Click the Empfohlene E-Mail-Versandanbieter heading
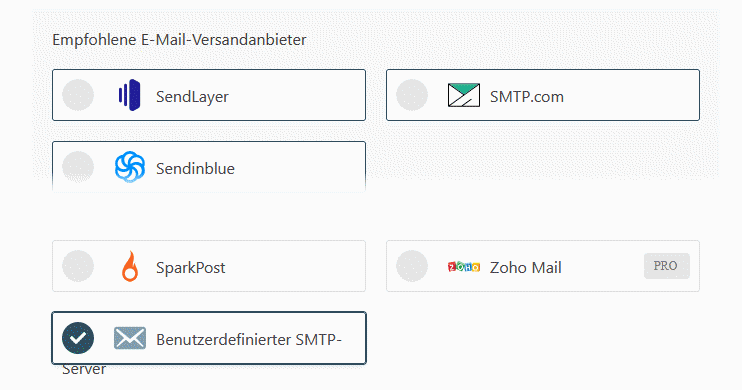The width and height of the screenshot is (742, 390). click(179, 40)
